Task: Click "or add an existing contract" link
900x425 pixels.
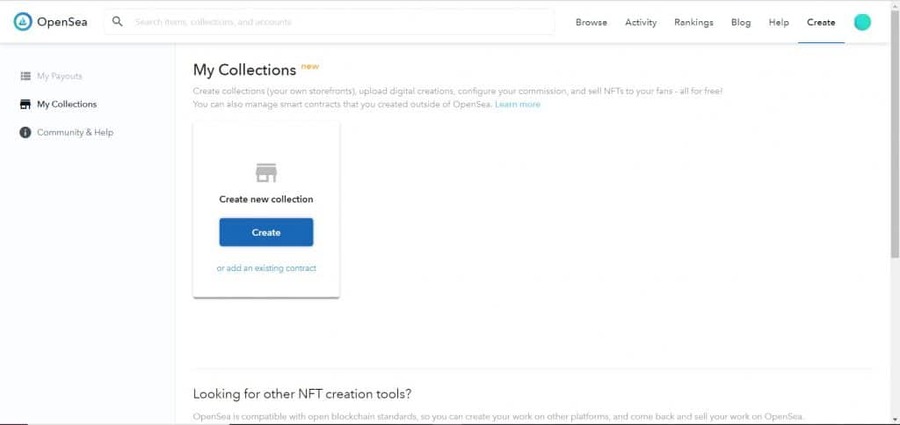Action: click(266, 268)
